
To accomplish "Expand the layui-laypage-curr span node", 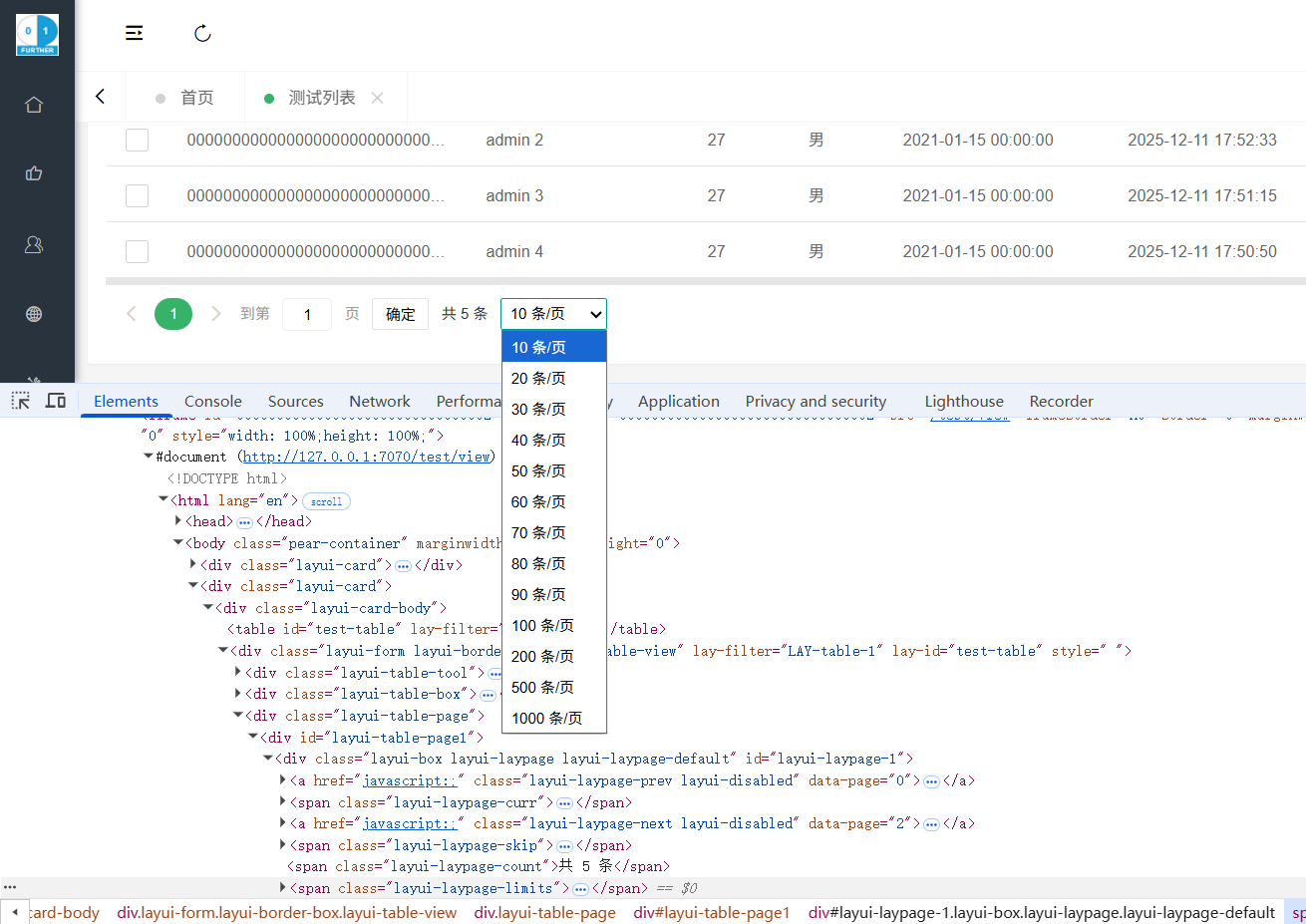I will coord(283,802).
